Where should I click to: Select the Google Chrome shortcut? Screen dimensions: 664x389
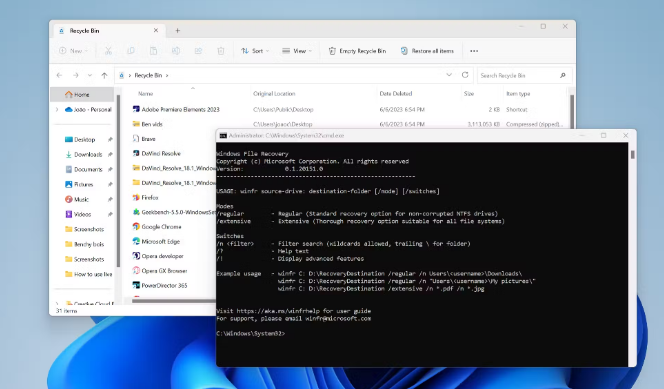(161, 227)
